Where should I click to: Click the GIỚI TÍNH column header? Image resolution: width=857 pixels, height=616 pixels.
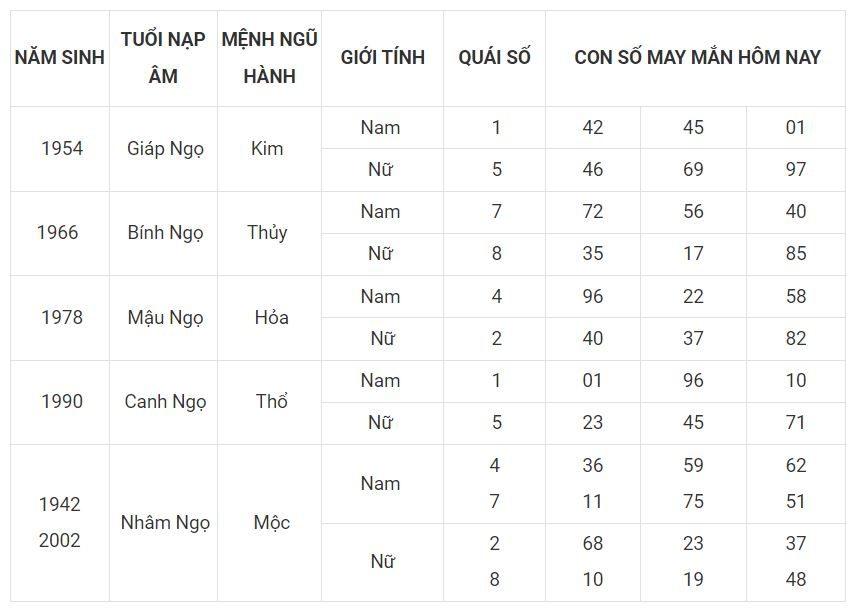pos(383,57)
